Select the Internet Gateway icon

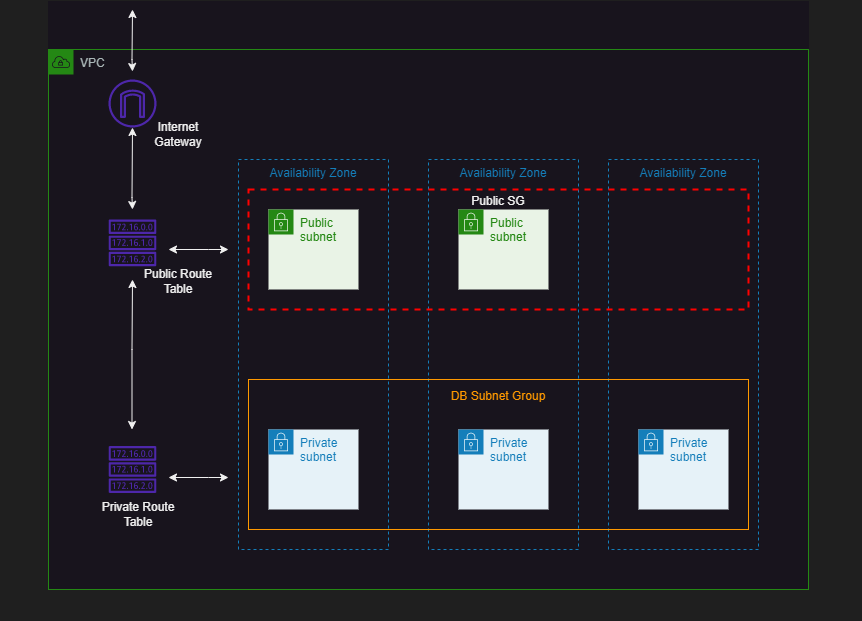[x=132, y=103]
